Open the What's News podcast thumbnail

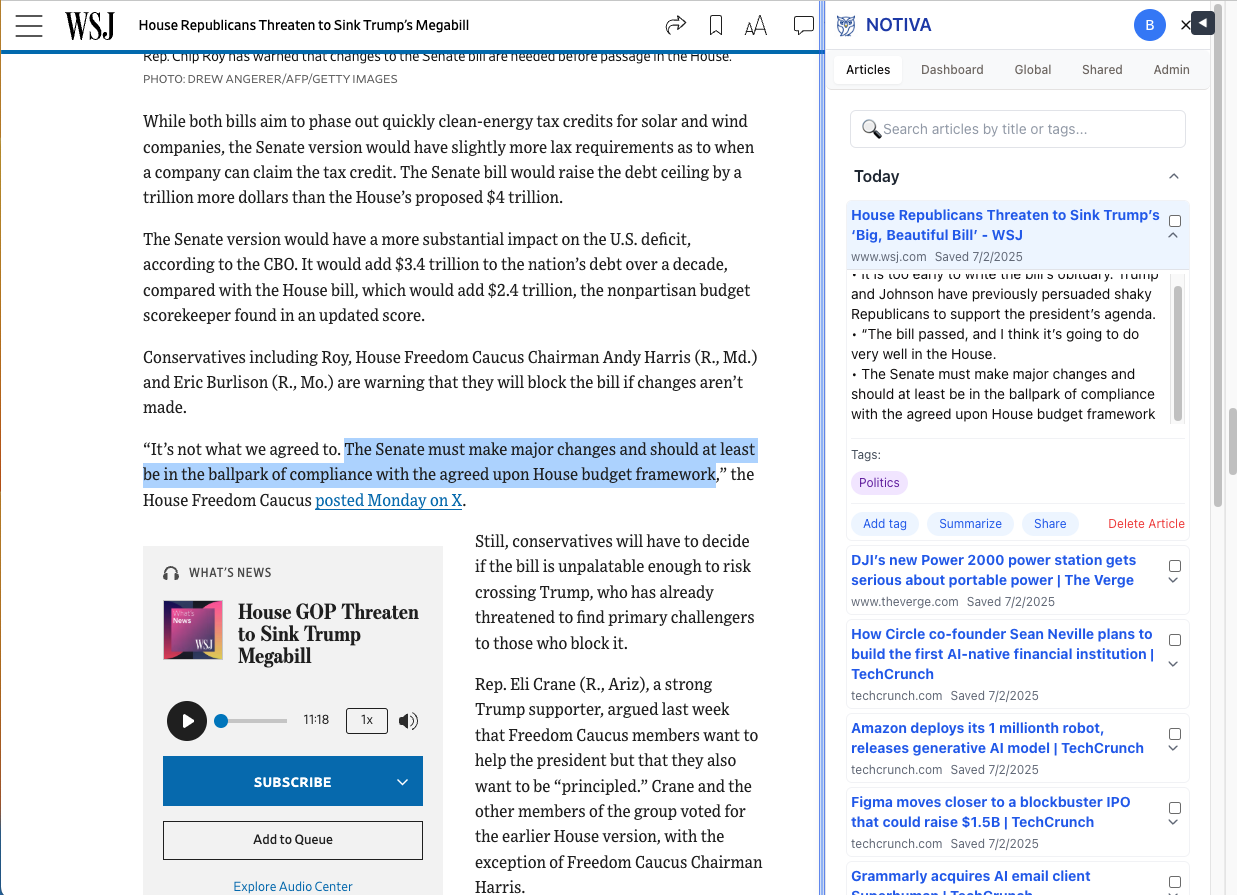(193, 630)
